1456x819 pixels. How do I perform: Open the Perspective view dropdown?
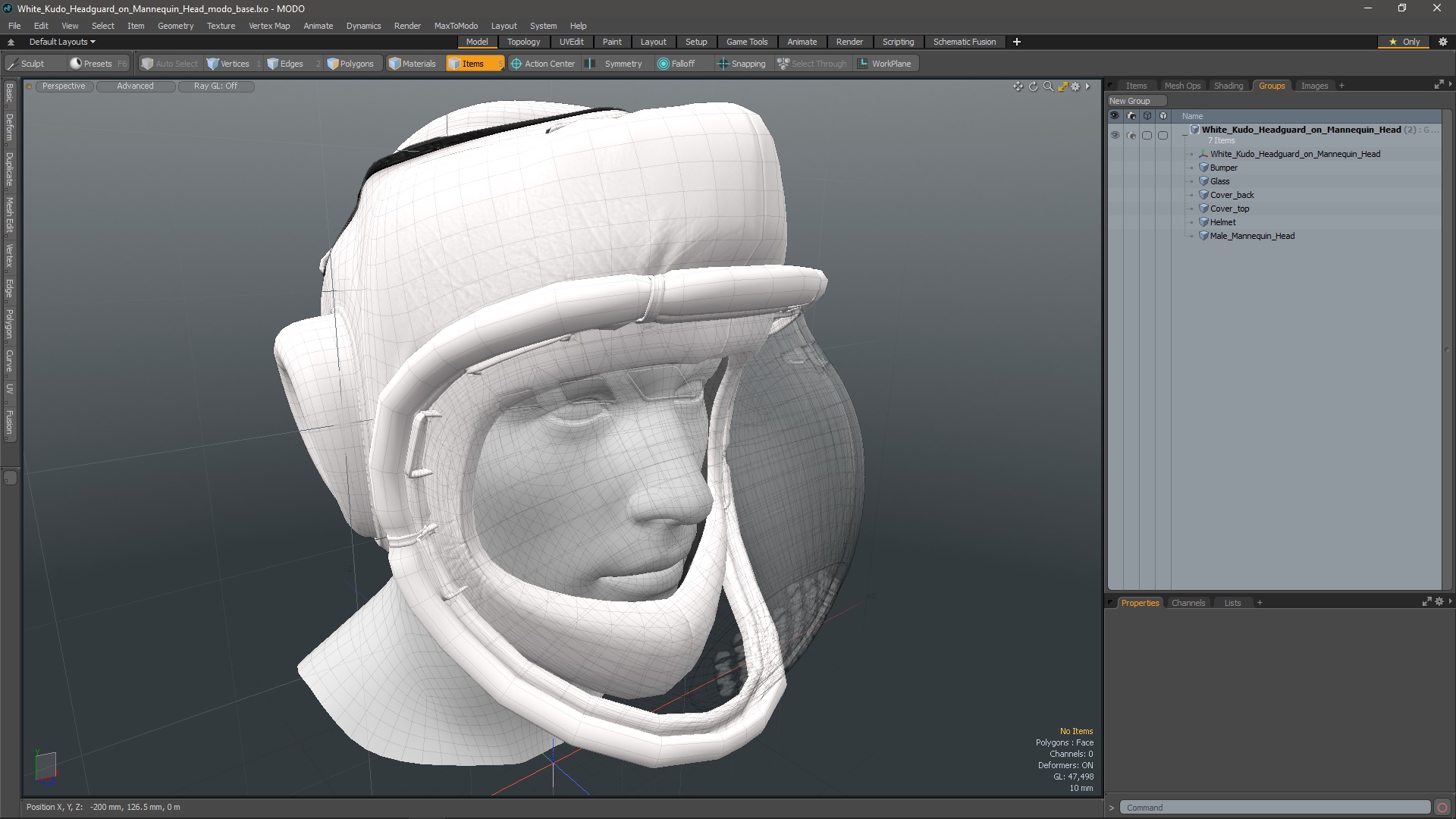[64, 86]
